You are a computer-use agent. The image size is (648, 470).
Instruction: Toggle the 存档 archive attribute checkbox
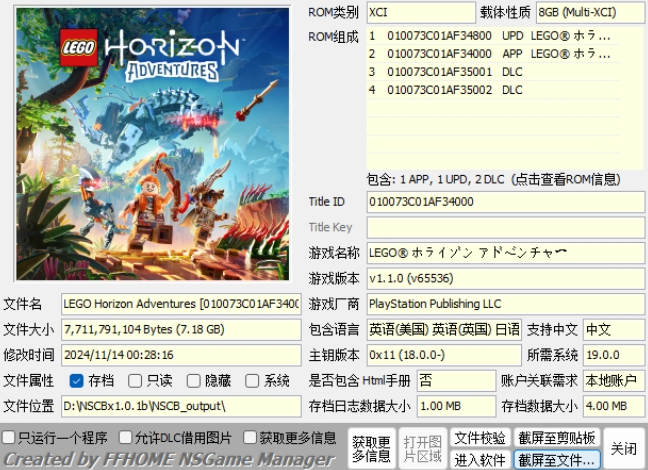[77, 381]
